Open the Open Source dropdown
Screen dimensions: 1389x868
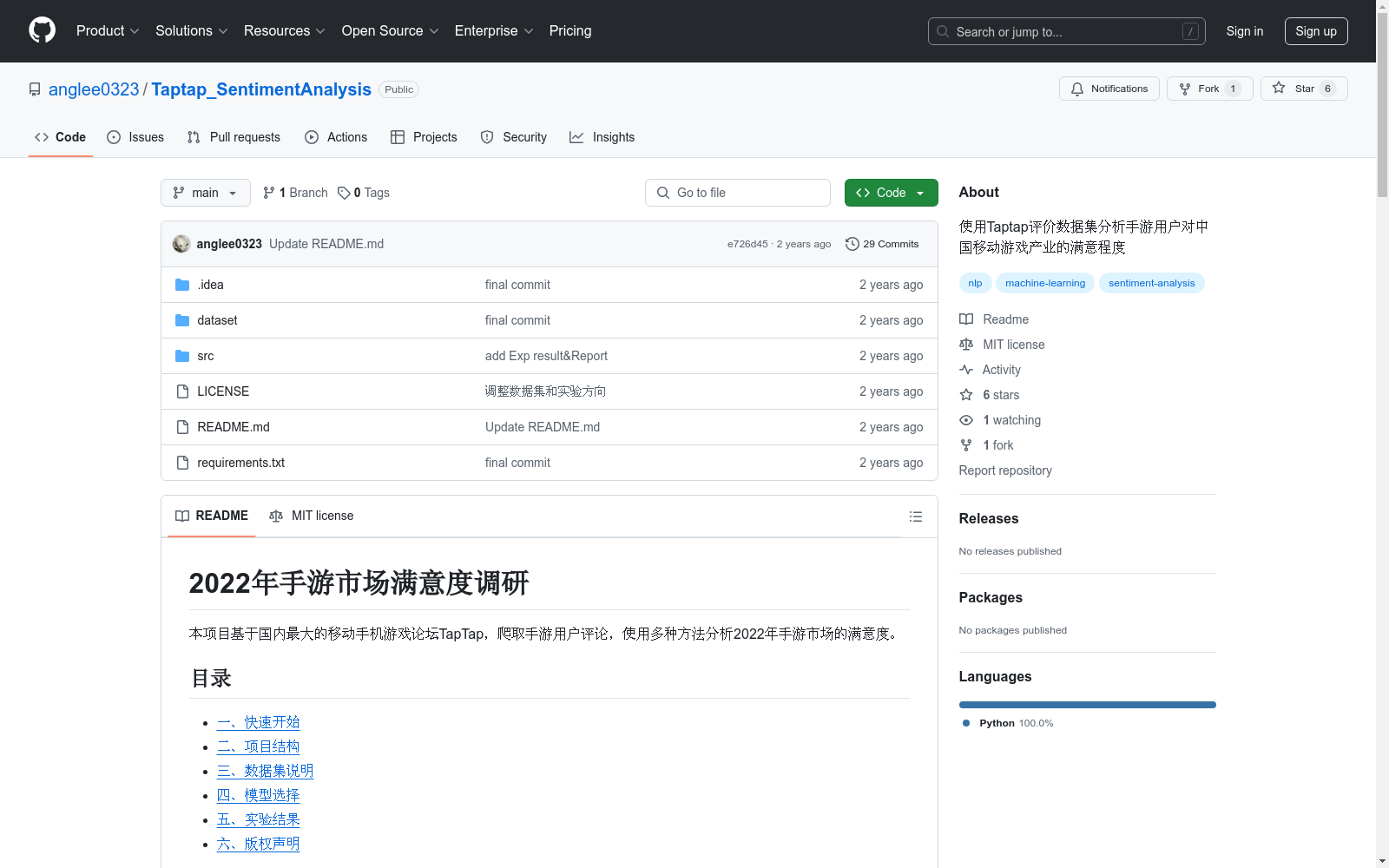pyautogui.click(x=391, y=31)
